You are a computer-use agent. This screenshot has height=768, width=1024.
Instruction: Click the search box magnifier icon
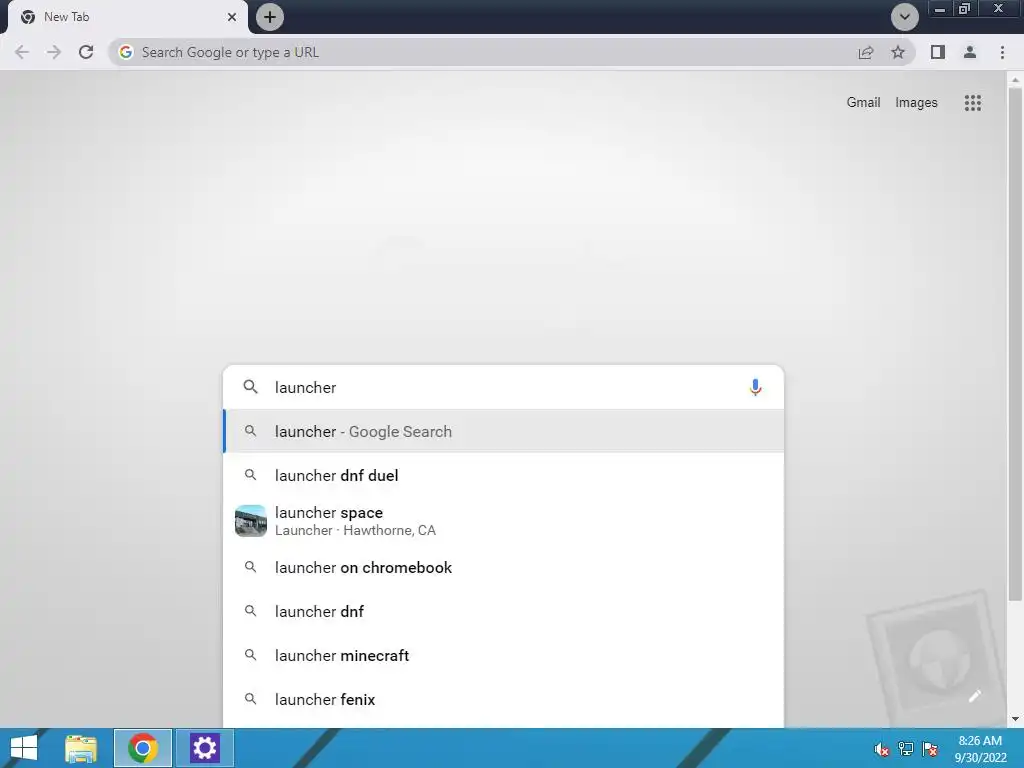point(251,387)
